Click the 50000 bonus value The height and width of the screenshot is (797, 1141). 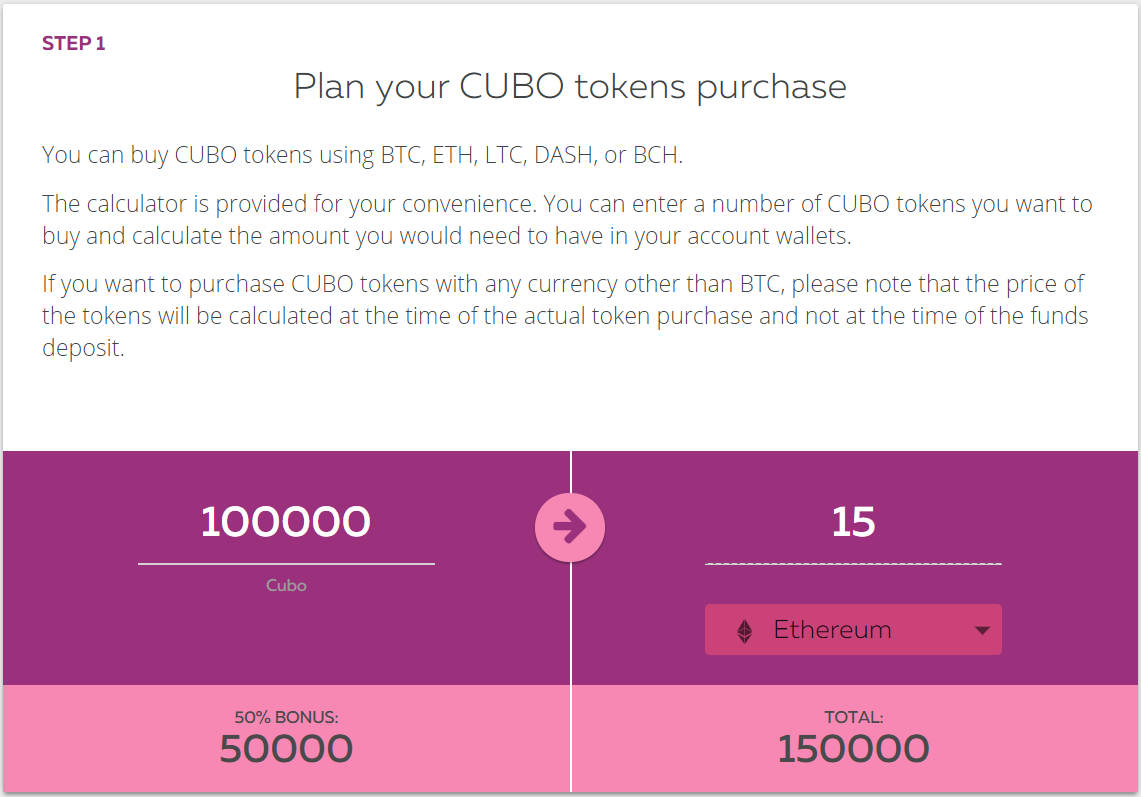point(286,749)
